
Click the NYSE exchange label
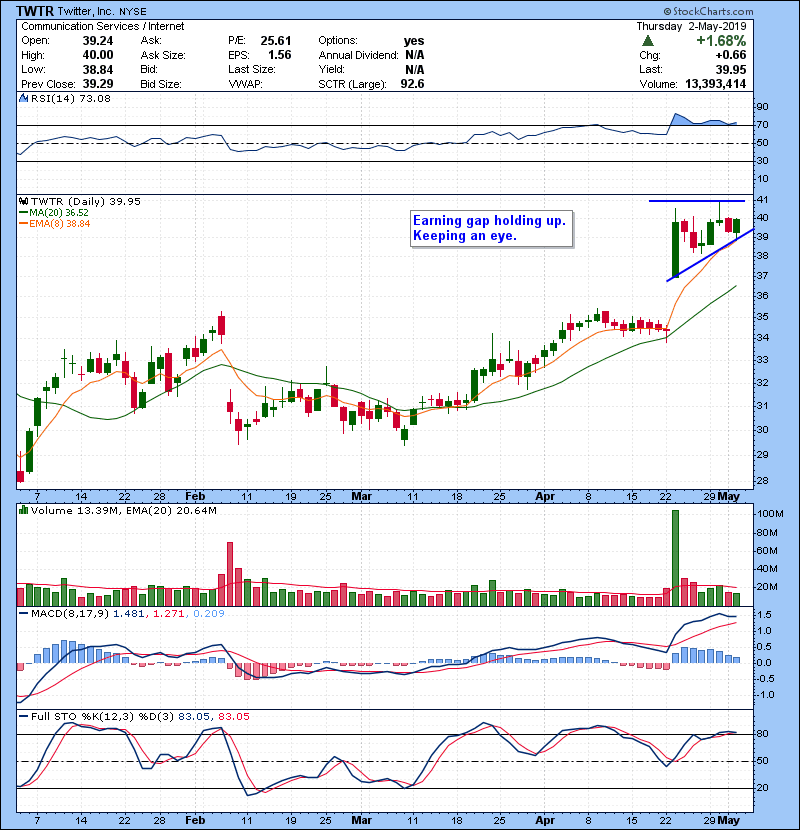(x=133, y=12)
